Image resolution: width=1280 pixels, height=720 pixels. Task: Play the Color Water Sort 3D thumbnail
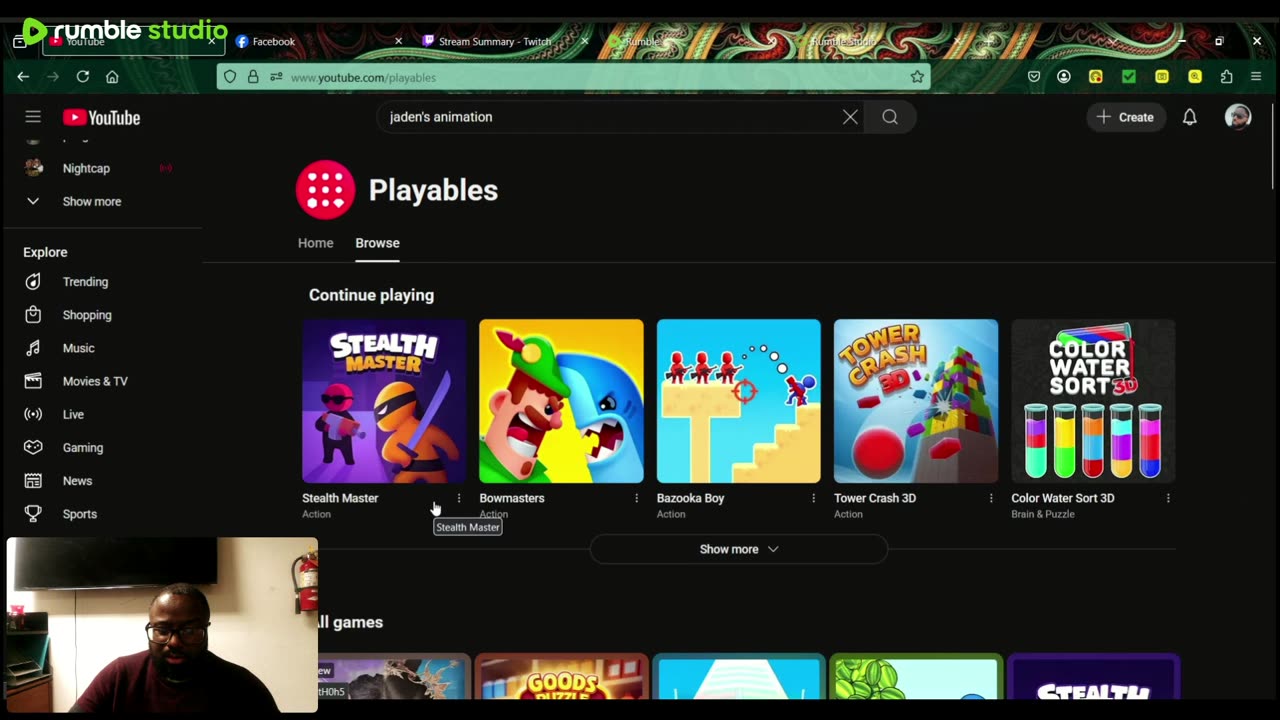click(x=1093, y=401)
